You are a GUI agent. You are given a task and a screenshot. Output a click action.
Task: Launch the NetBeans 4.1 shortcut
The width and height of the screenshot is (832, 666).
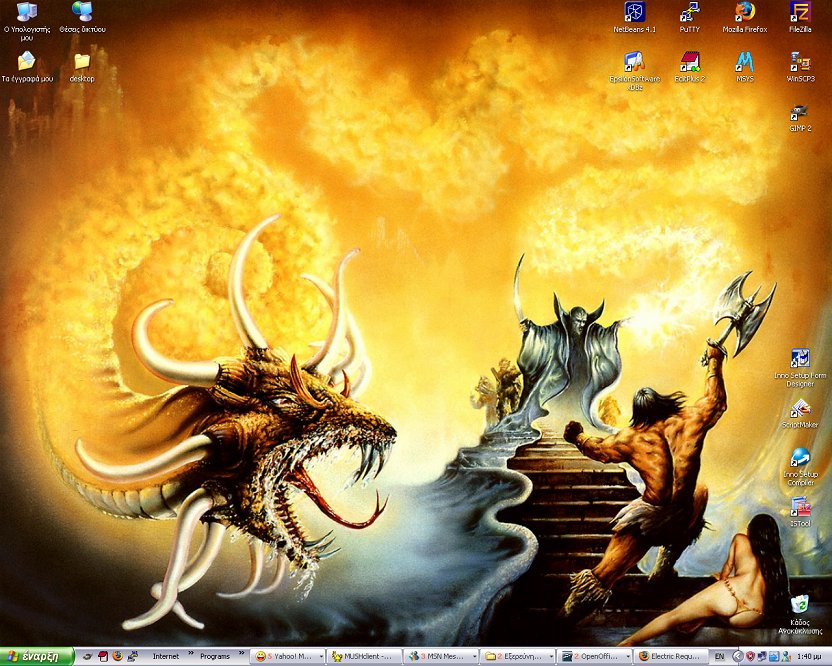[635, 18]
